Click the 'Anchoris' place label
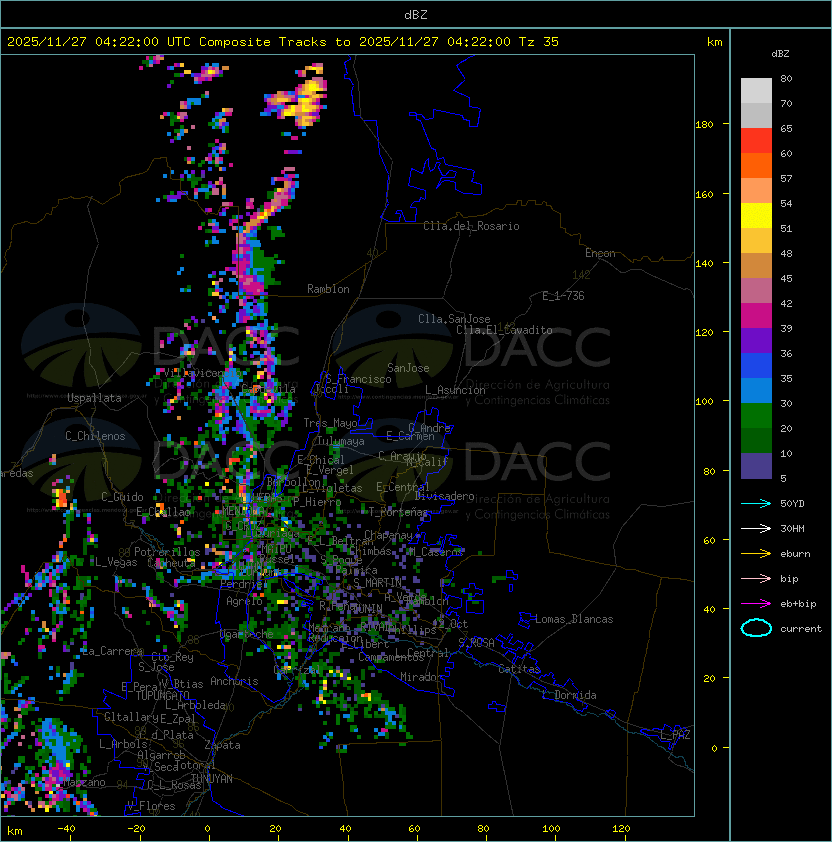 click(x=234, y=681)
